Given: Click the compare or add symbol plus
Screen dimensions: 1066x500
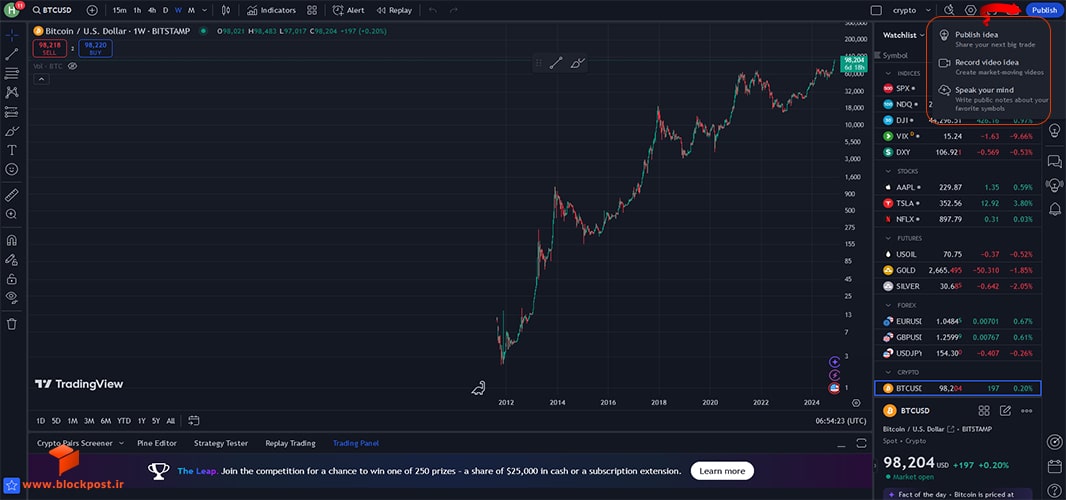Looking at the screenshot, I should click(92, 10).
